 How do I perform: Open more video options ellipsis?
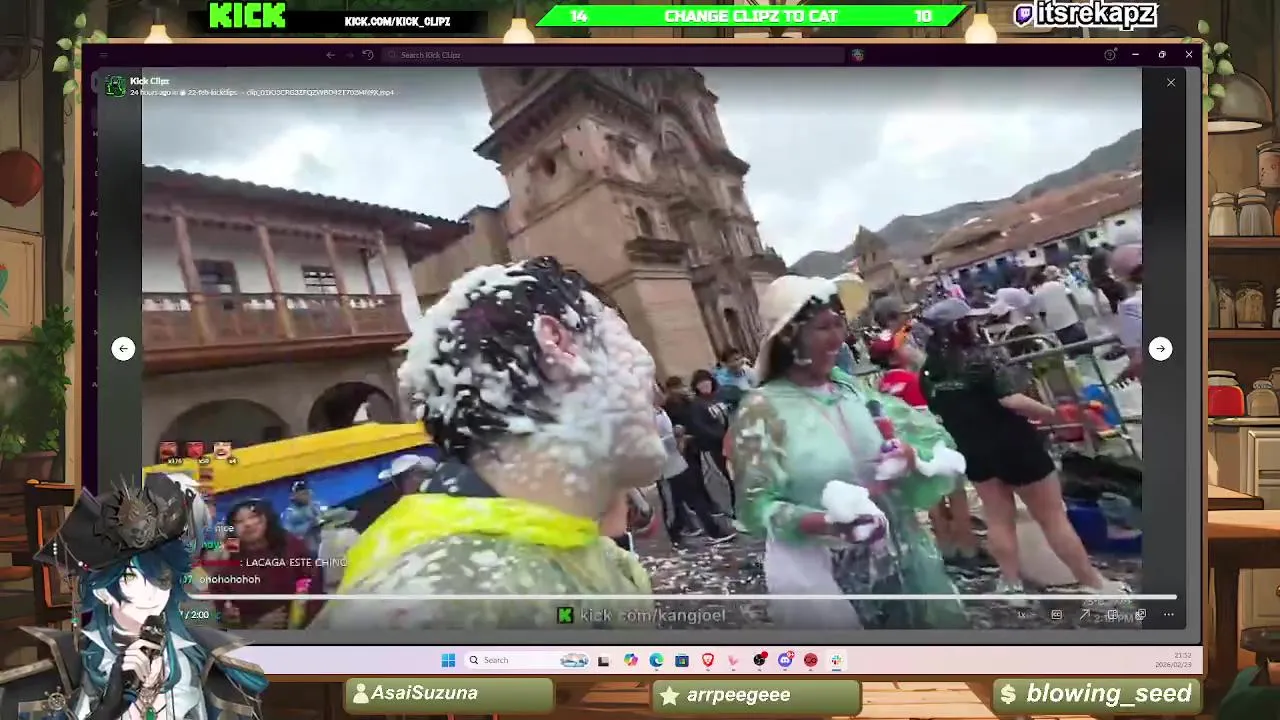pos(1168,615)
